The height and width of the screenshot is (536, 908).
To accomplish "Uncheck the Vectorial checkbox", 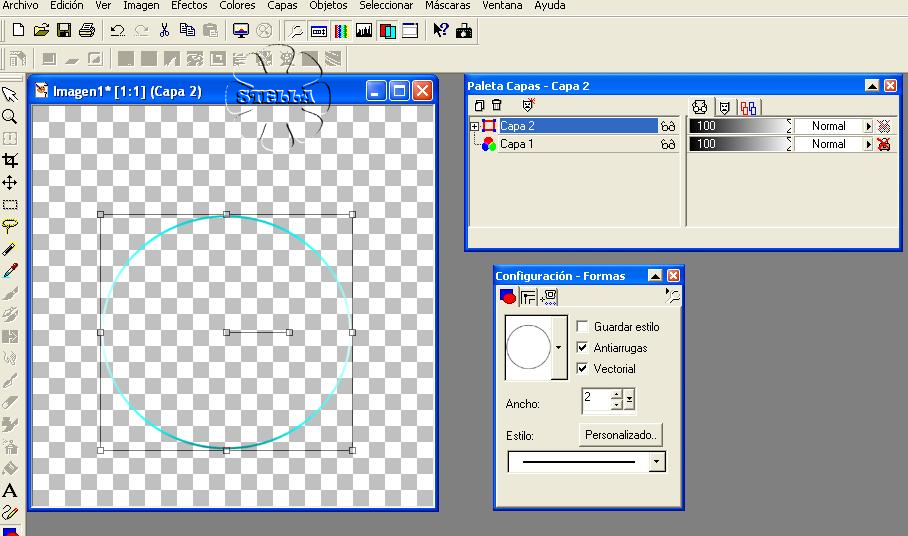I will [x=583, y=368].
